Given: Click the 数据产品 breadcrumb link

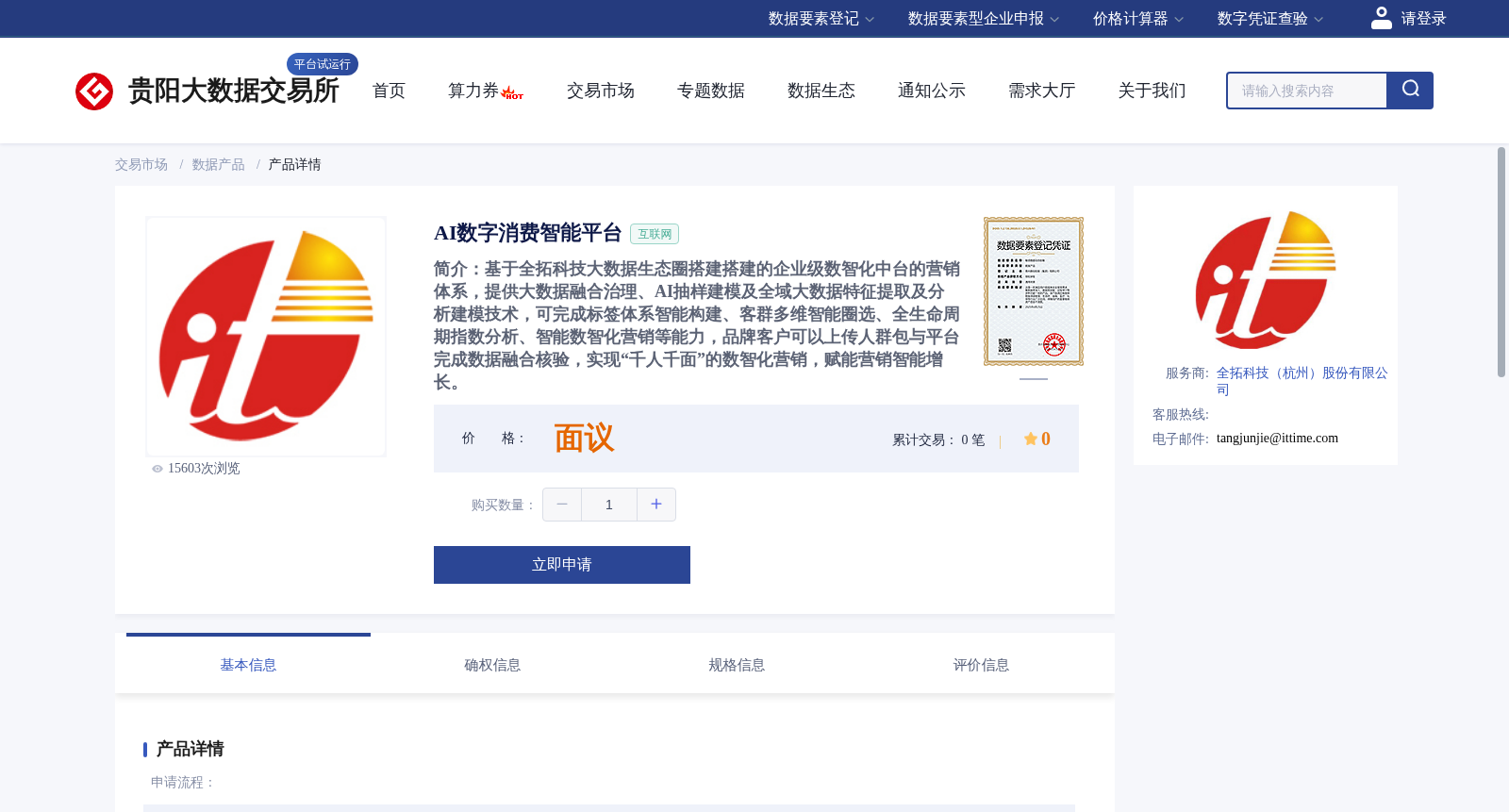Looking at the screenshot, I should point(219,165).
